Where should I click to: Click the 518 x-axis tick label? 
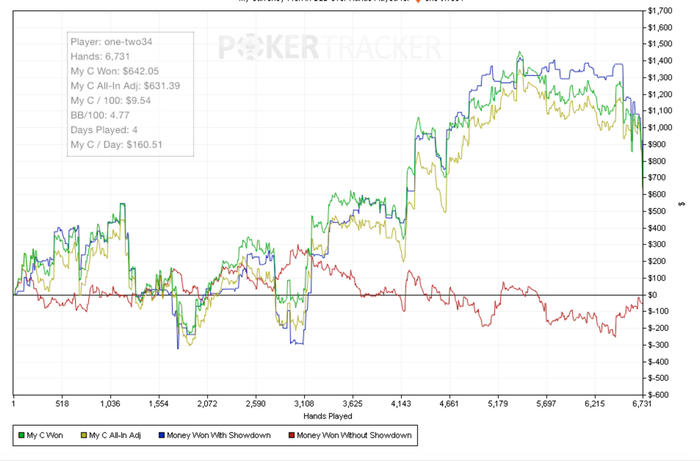click(x=62, y=404)
